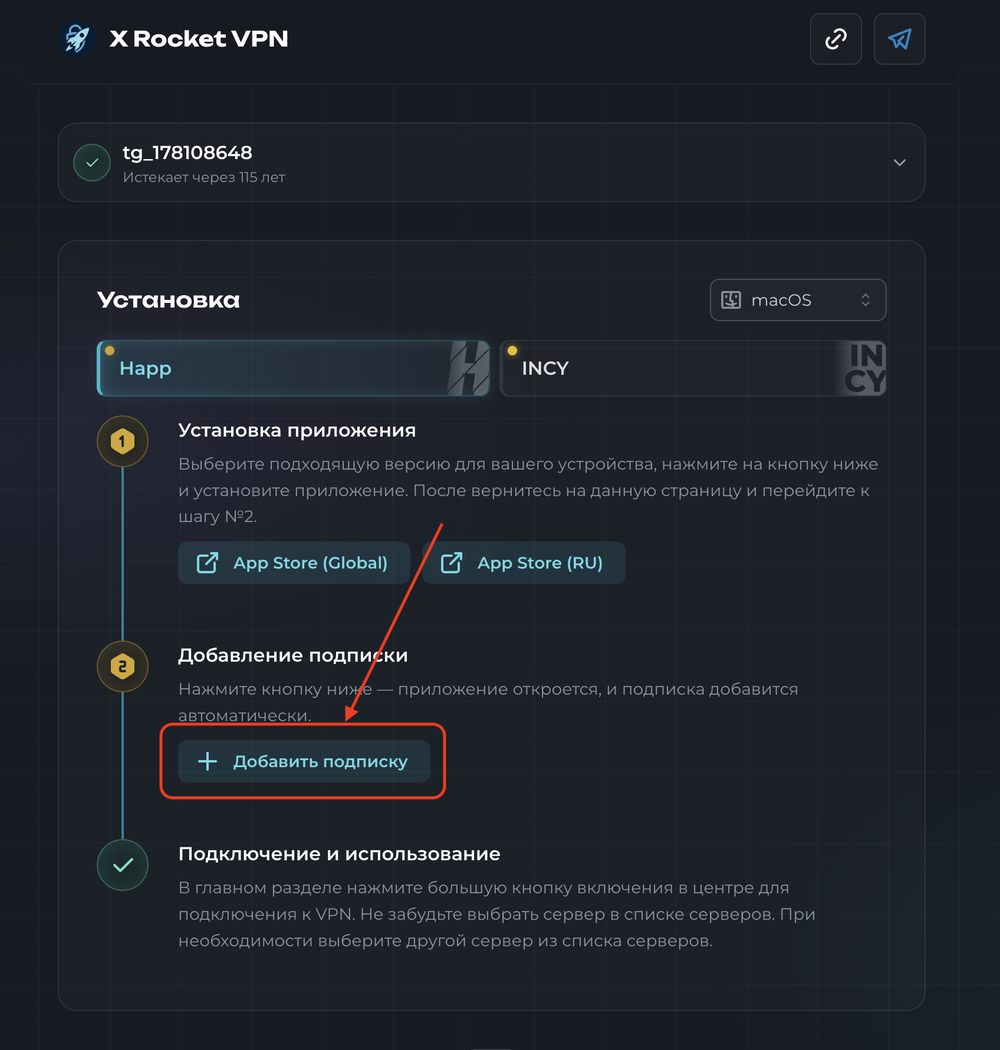
Task: Click the green checkmark subscription status icon
Action: [92, 163]
